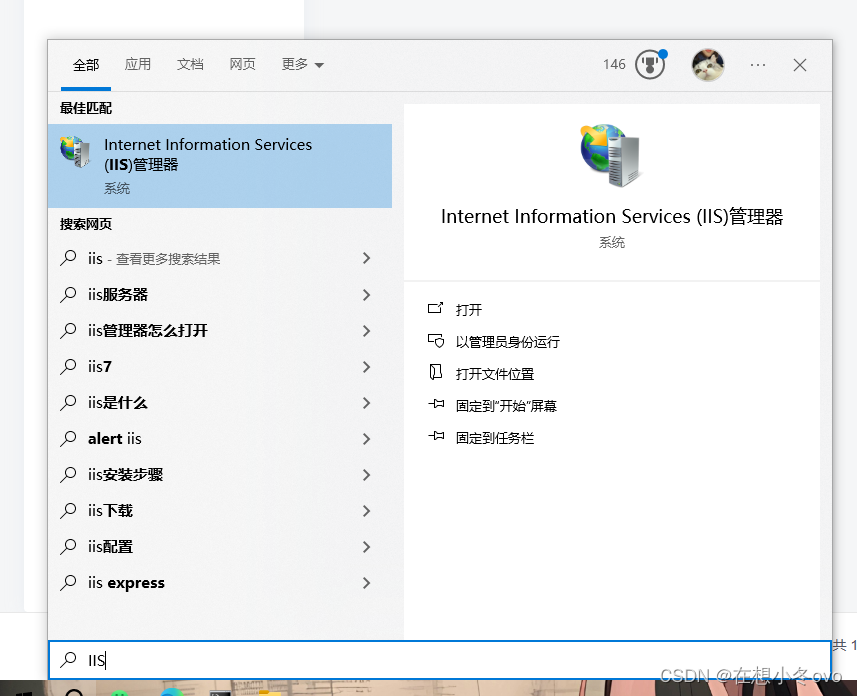Expand chevron for iis - 查看更多搜索结果

[366, 258]
